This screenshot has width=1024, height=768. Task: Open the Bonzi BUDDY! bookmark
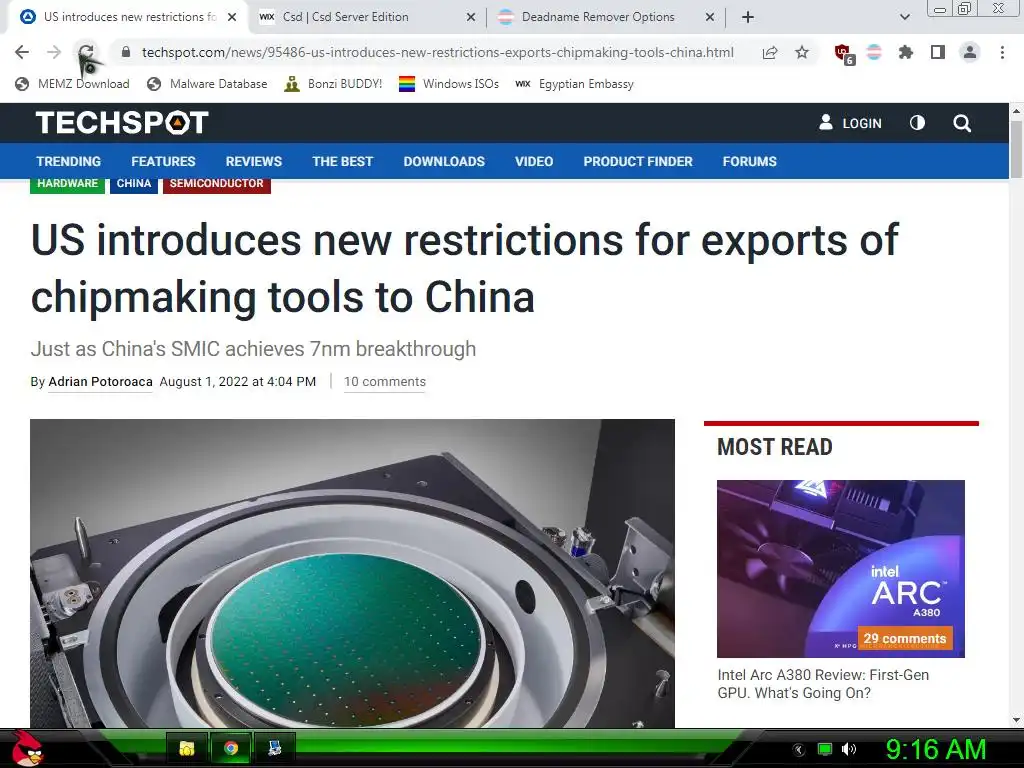pyautogui.click(x=333, y=84)
